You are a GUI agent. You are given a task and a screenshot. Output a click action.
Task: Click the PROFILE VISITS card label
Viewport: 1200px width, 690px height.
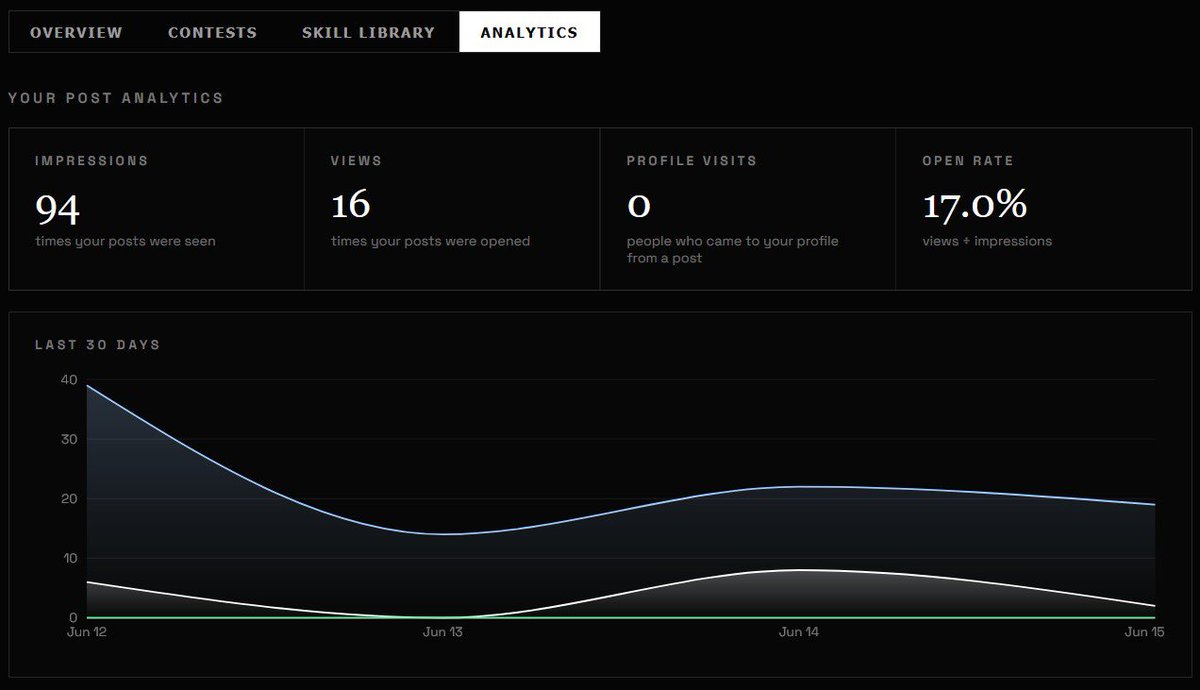[x=692, y=160]
